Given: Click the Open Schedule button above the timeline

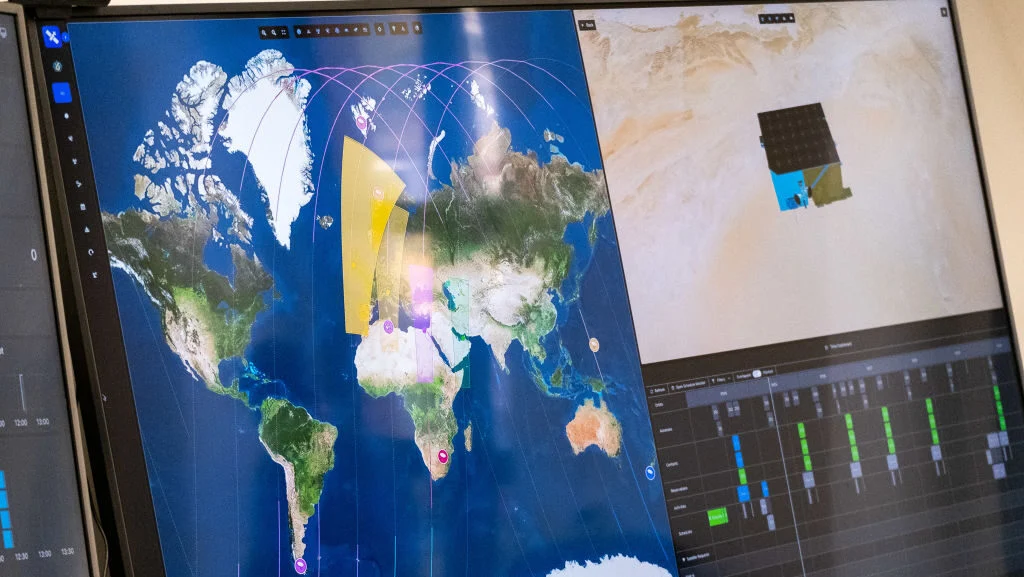Looking at the screenshot, I should pos(690,385).
